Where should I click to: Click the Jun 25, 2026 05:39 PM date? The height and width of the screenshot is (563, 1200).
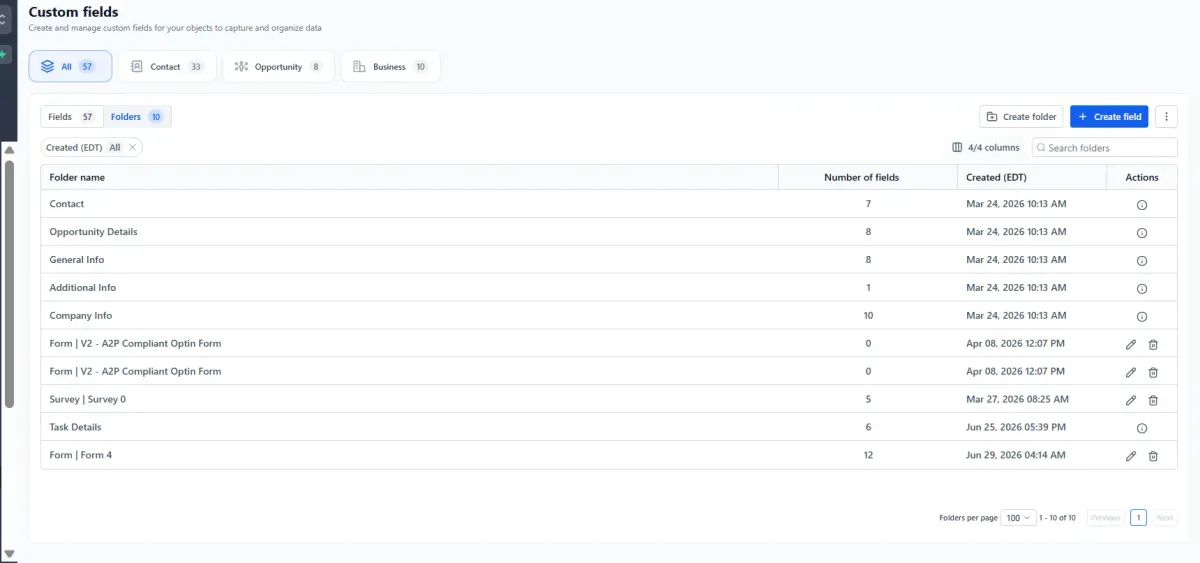click(x=1016, y=428)
